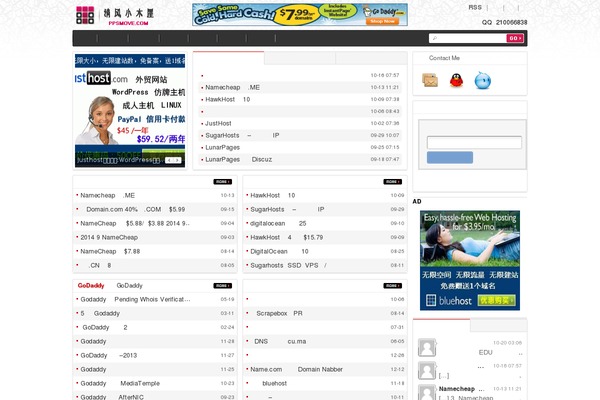Click the slideshow previous arrow
This screenshot has height=400, width=600.
[x=169, y=160]
